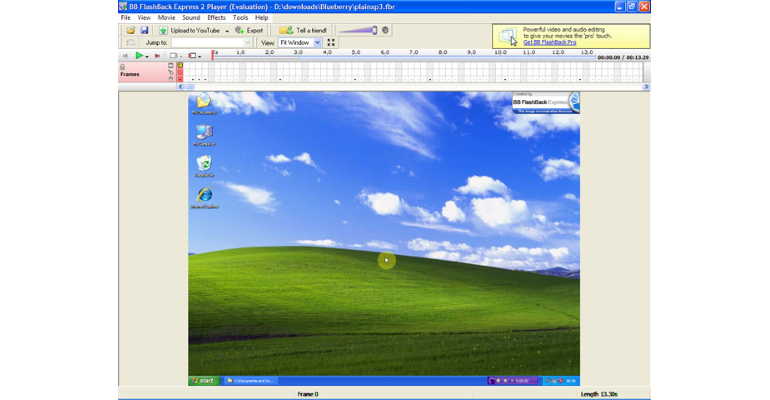Click Recycle Bin icon in recorded desktop
770x400 pixels.
point(204,166)
